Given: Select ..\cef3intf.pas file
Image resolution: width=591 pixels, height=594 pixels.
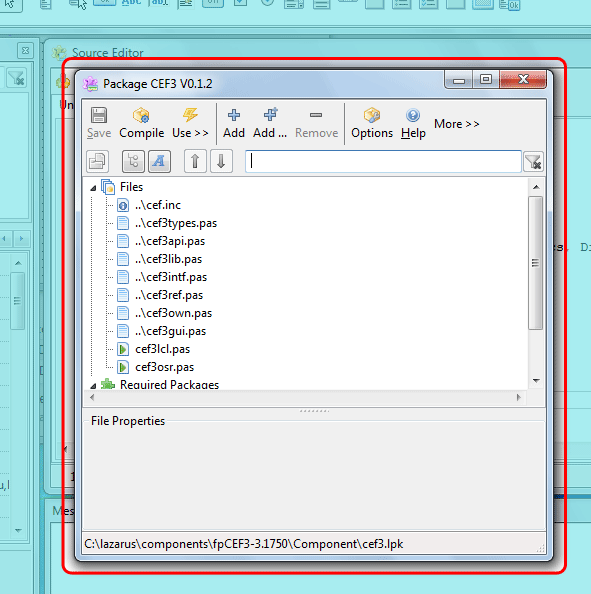Looking at the screenshot, I should click(171, 277).
